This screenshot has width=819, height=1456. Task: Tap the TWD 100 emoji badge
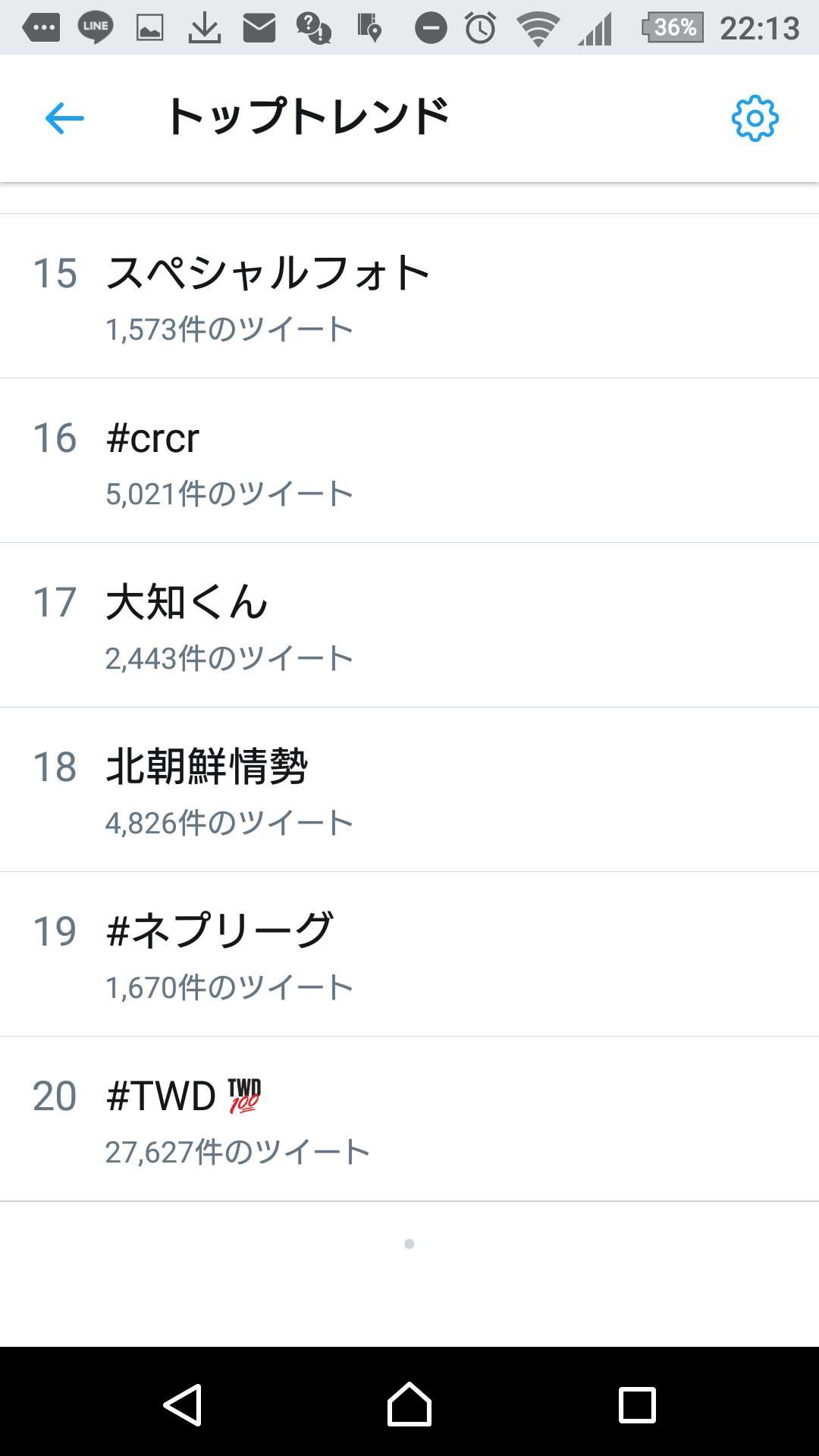(244, 1096)
